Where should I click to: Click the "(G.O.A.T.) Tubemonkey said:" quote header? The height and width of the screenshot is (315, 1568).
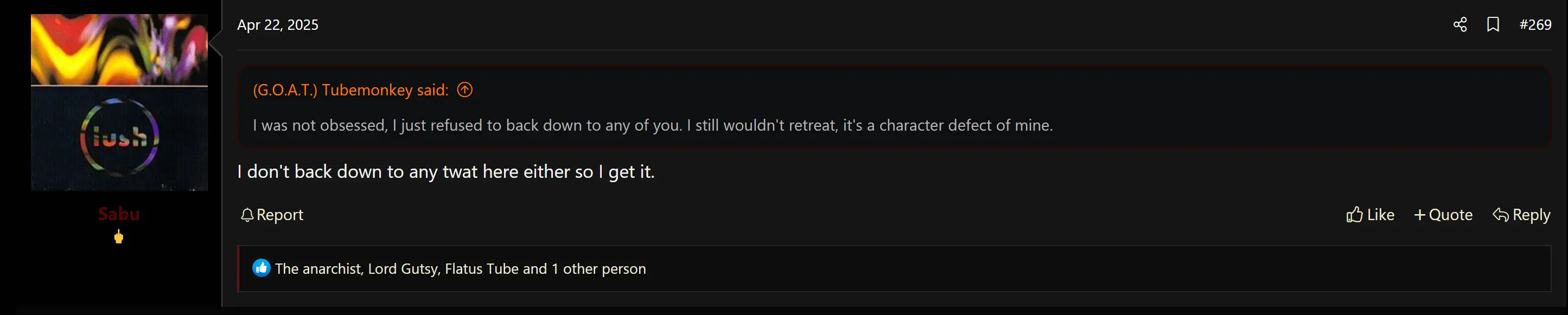(x=350, y=90)
